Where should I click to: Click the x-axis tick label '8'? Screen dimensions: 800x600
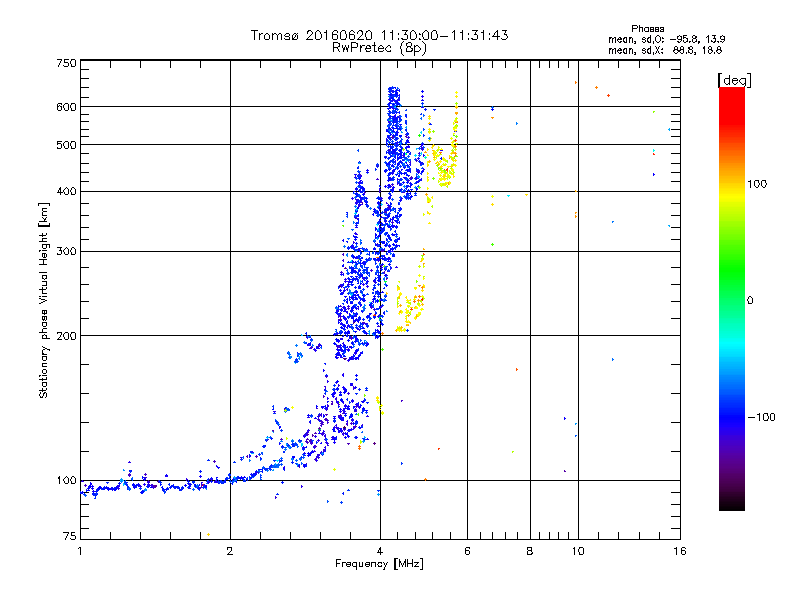[x=530, y=551]
